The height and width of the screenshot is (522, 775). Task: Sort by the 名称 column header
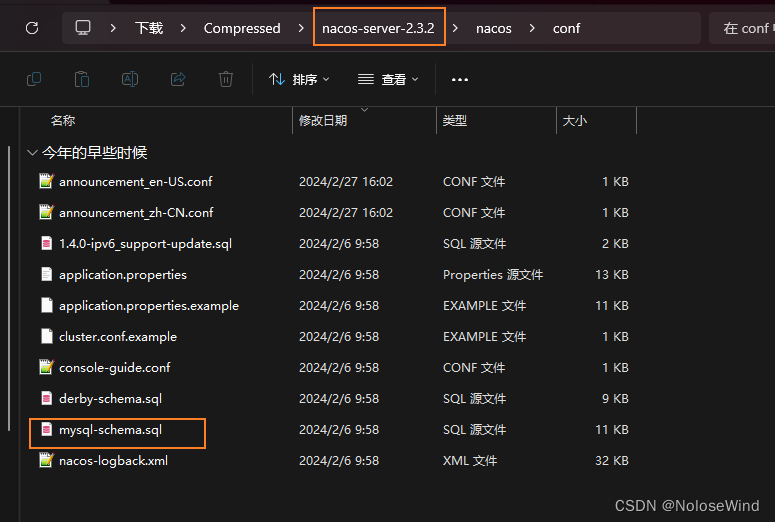(x=63, y=121)
